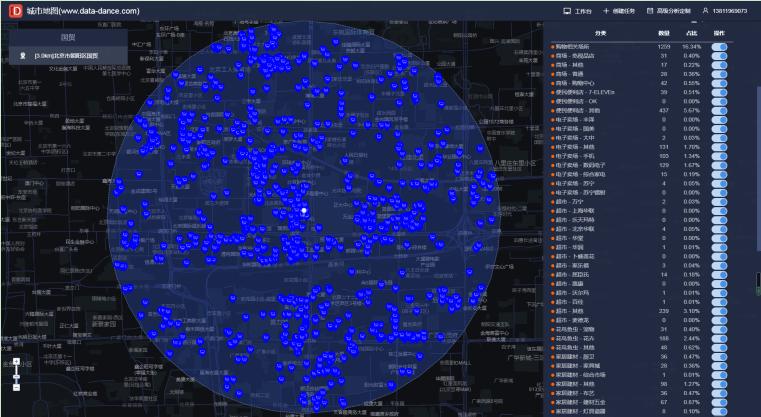Toggle the 购物相关场所 category switch

719,46
